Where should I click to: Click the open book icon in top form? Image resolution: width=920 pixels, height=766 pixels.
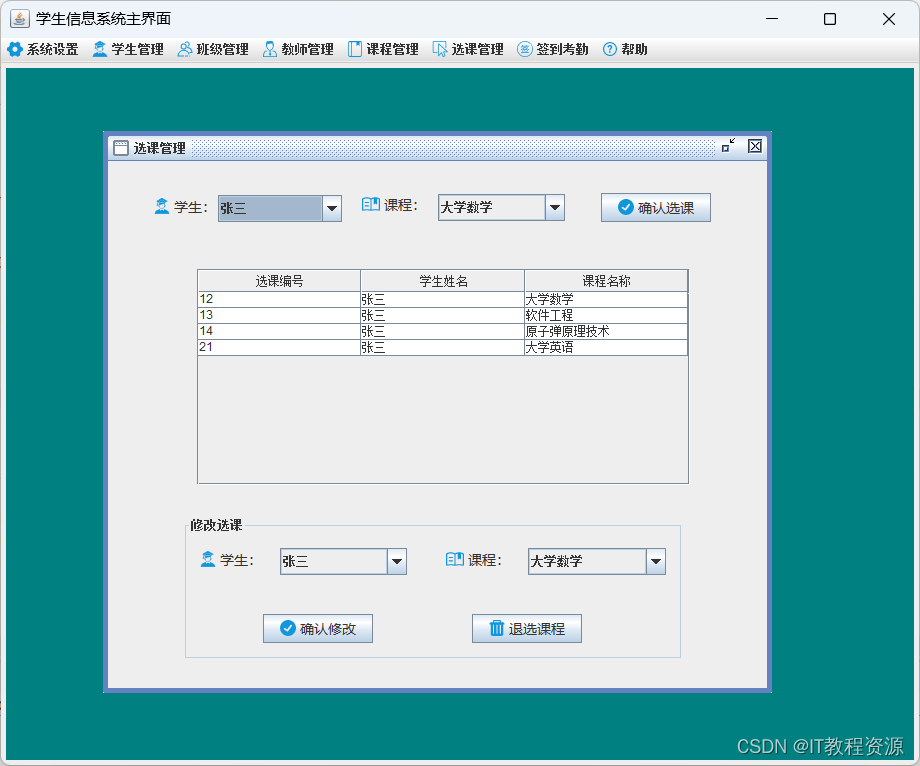pos(371,205)
